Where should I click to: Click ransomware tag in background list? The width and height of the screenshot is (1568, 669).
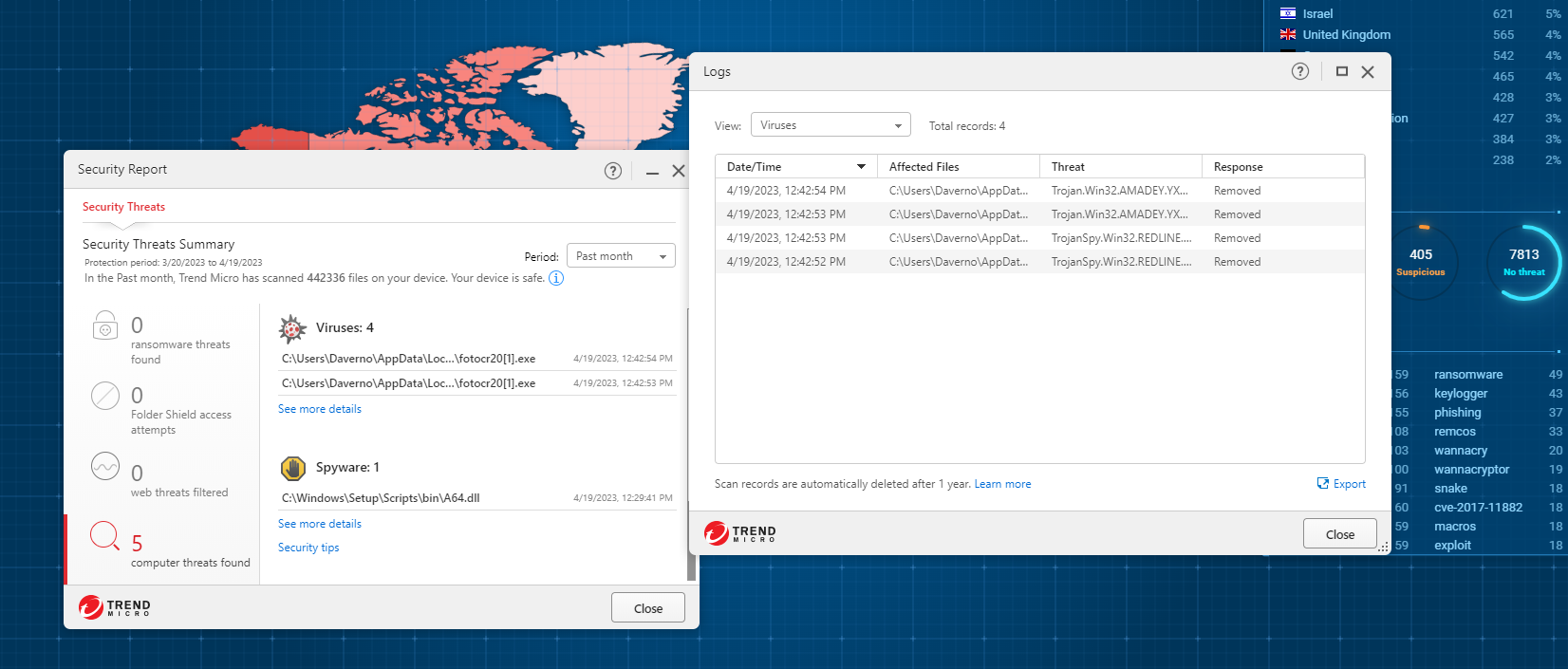[1467, 375]
